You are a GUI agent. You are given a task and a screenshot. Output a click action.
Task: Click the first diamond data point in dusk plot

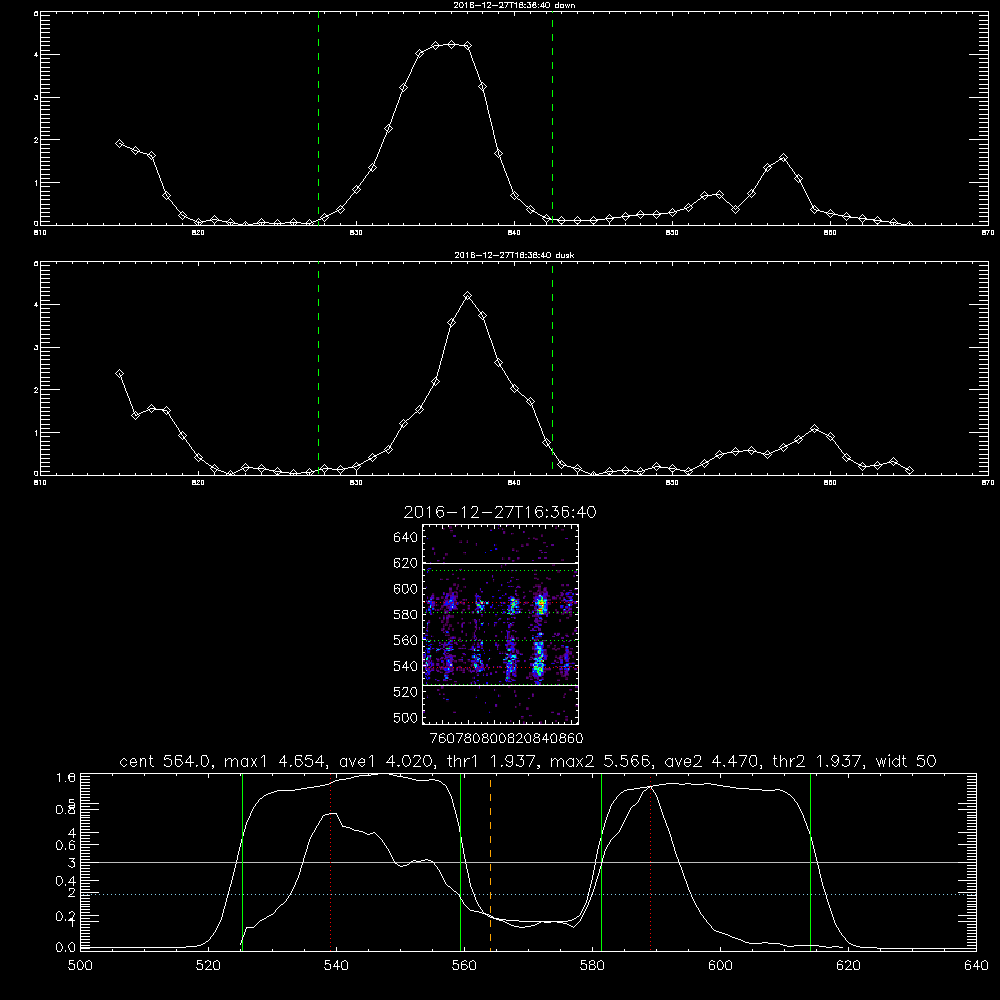point(119,374)
